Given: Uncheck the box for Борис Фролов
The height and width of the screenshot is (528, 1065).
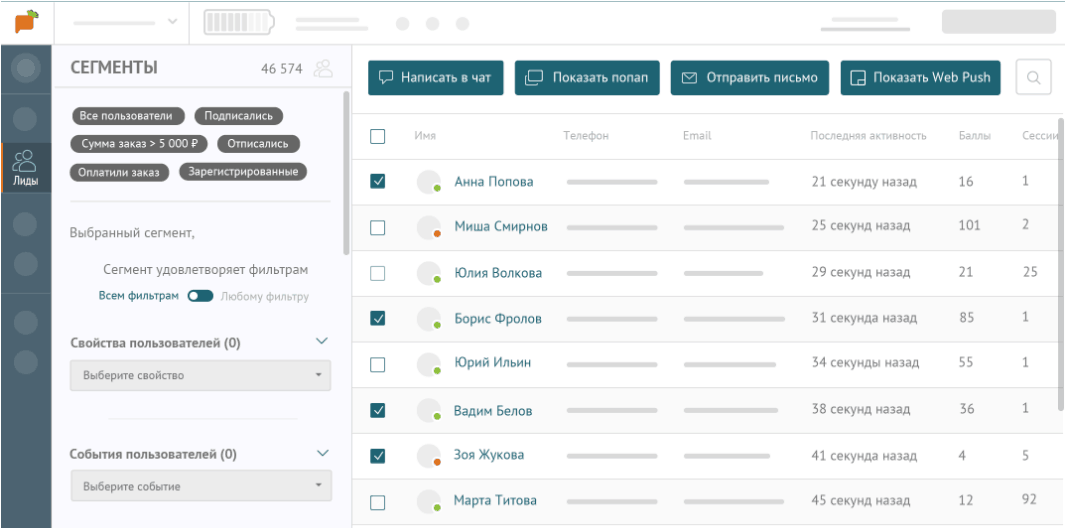Looking at the screenshot, I should (378, 319).
